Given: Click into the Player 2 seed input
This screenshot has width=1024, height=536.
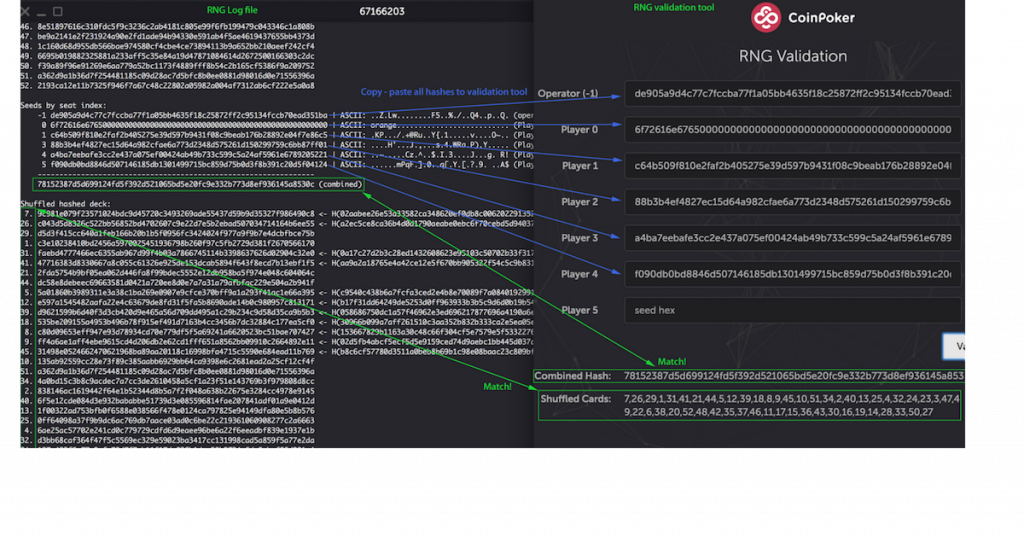Looking at the screenshot, I should coord(793,202).
